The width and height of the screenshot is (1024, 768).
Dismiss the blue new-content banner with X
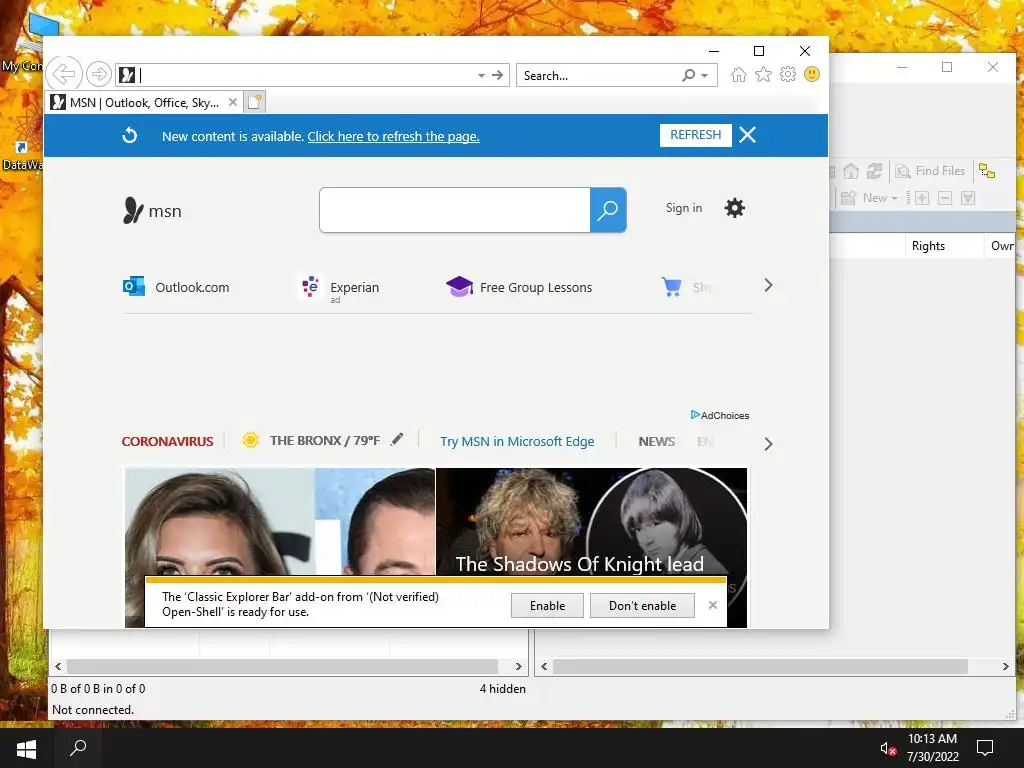[747, 135]
